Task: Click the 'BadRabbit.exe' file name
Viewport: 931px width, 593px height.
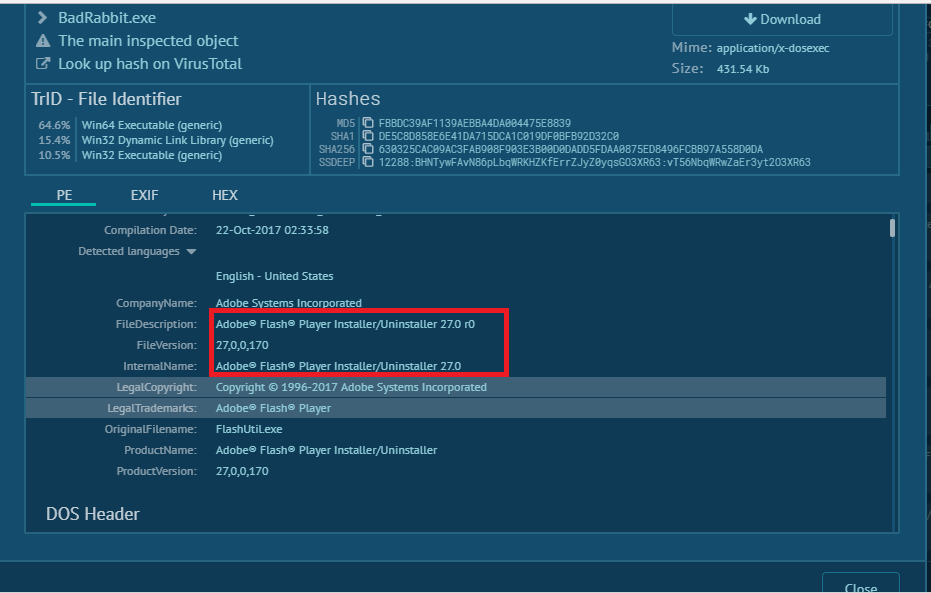Action: [x=107, y=18]
